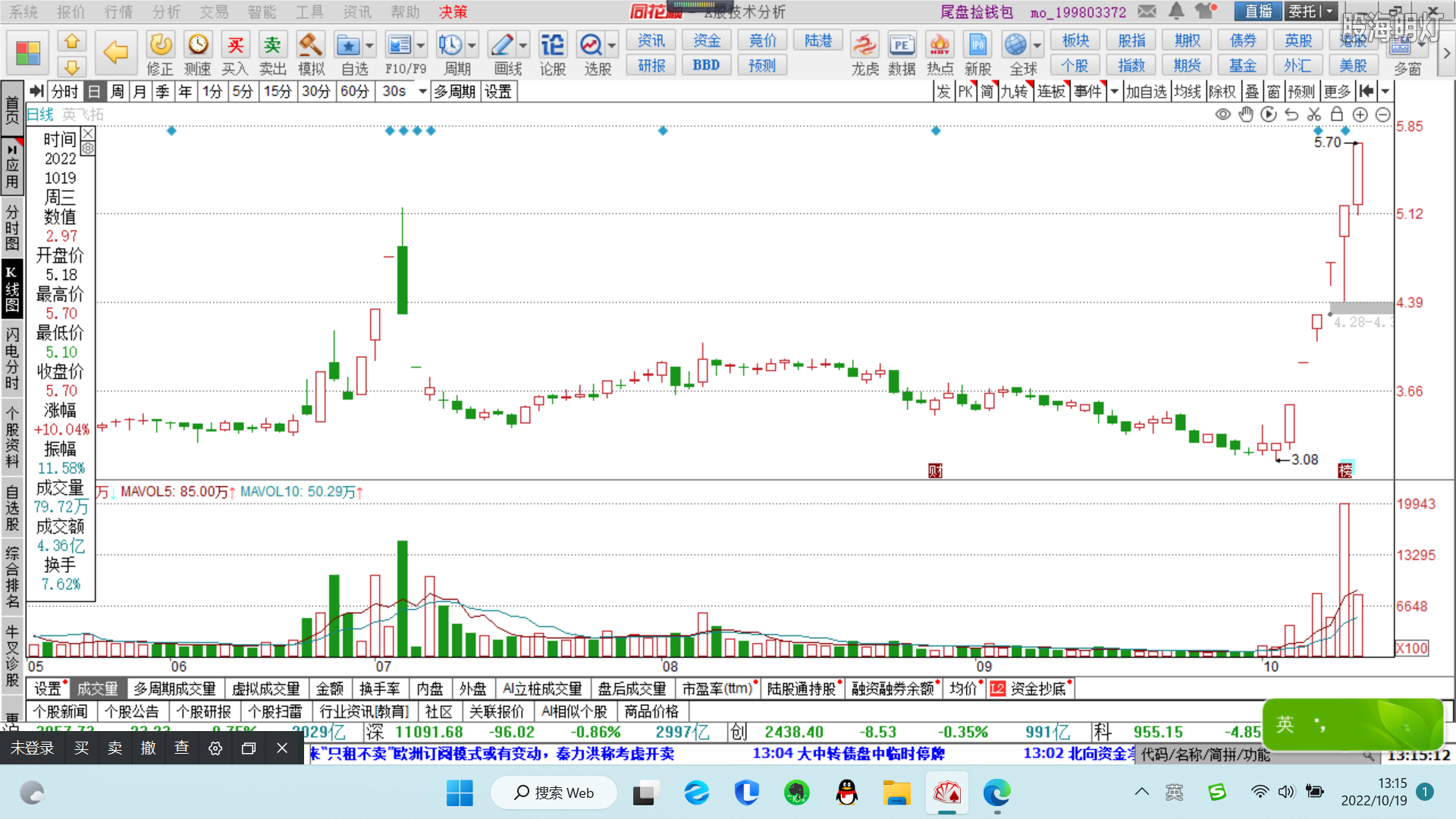Open the 数据 PE data icon
The height and width of the screenshot is (819, 1456).
(x=902, y=53)
